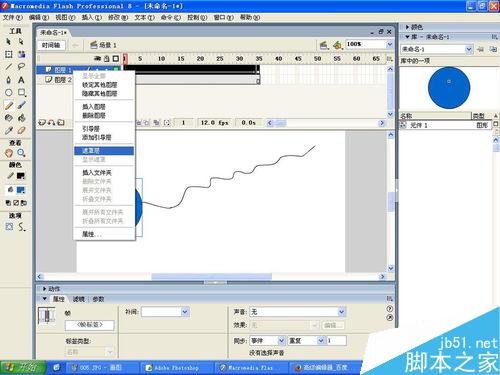Viewport: 500px width, 375px height.
Task: Open the 声音 sound dropdown
Action: coord(341,312)
